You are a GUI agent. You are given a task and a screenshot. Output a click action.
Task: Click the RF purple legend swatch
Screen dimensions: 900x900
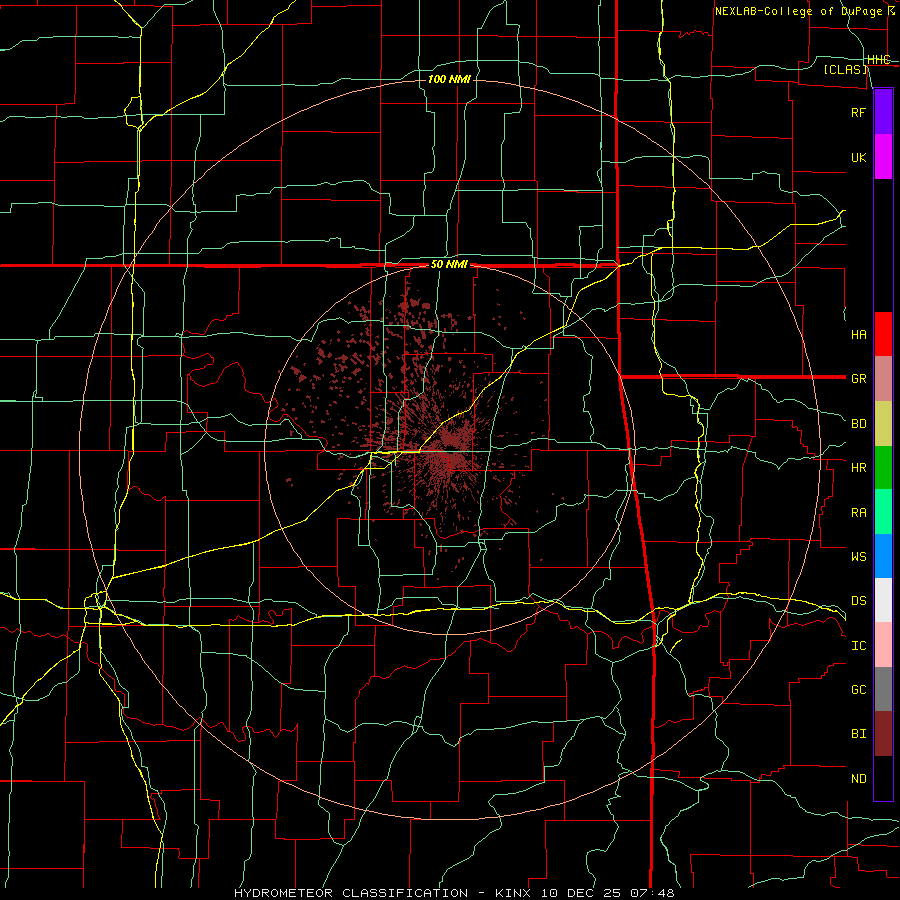[883, 112]
